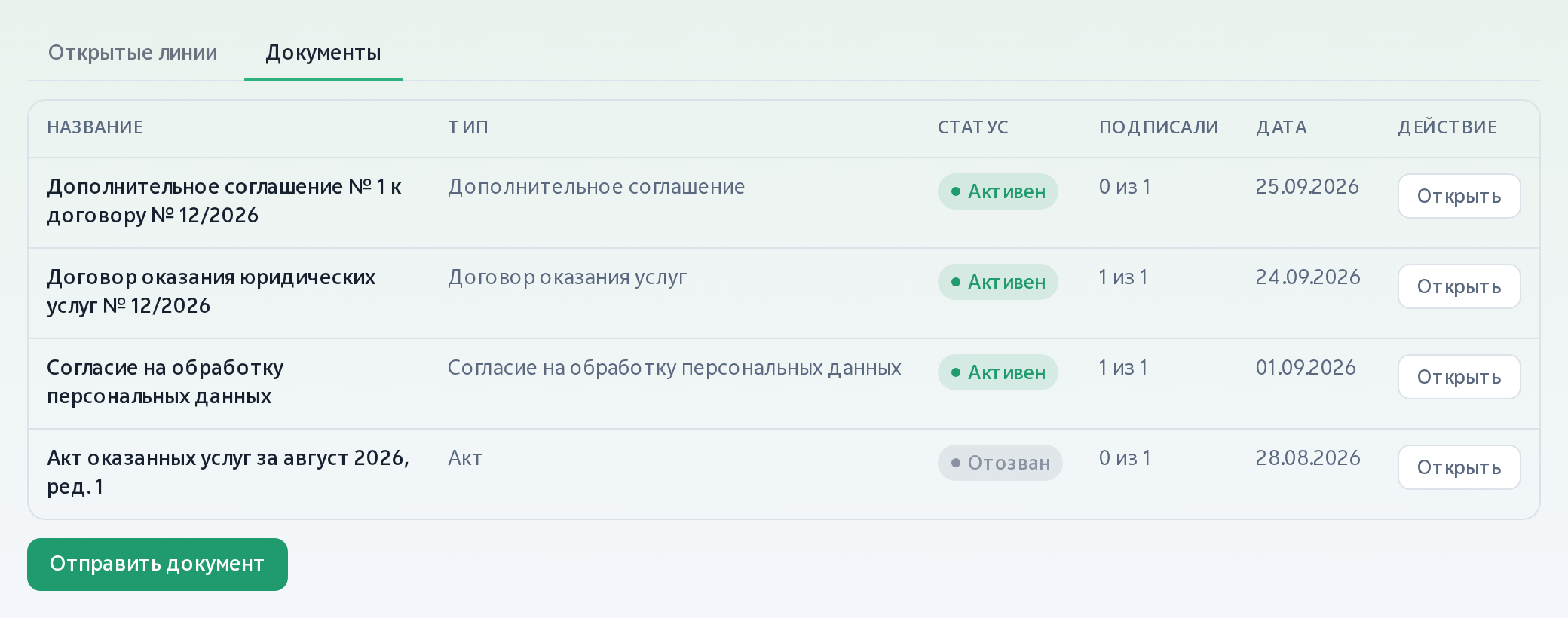Click 1 из 1 in the 24.09.2026 row

click(1123, 277)
